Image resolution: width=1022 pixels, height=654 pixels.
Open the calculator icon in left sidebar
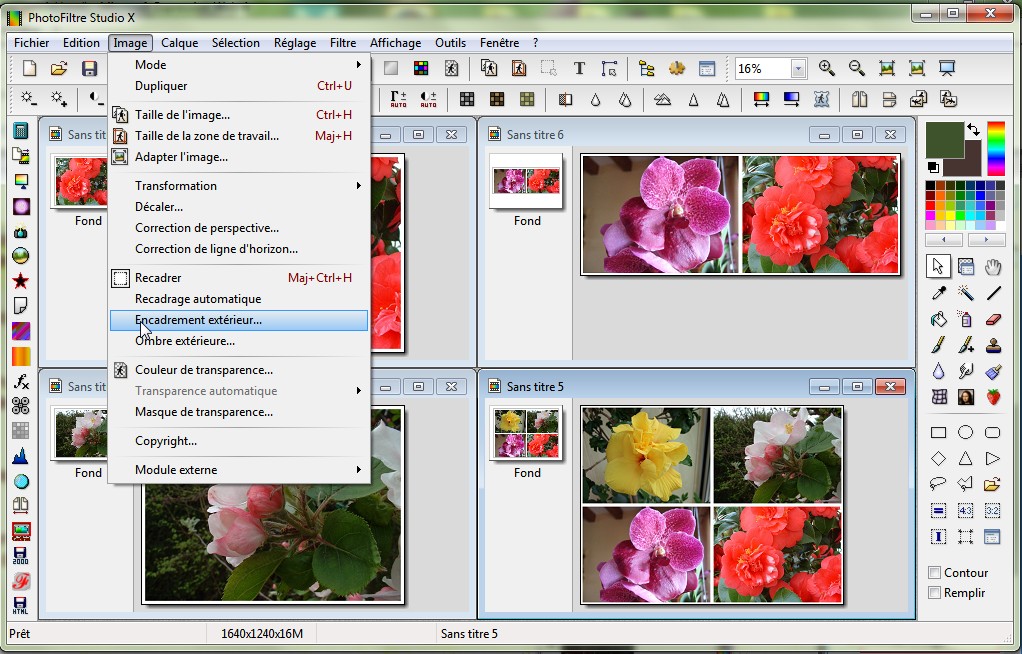[x=21, y=131]
